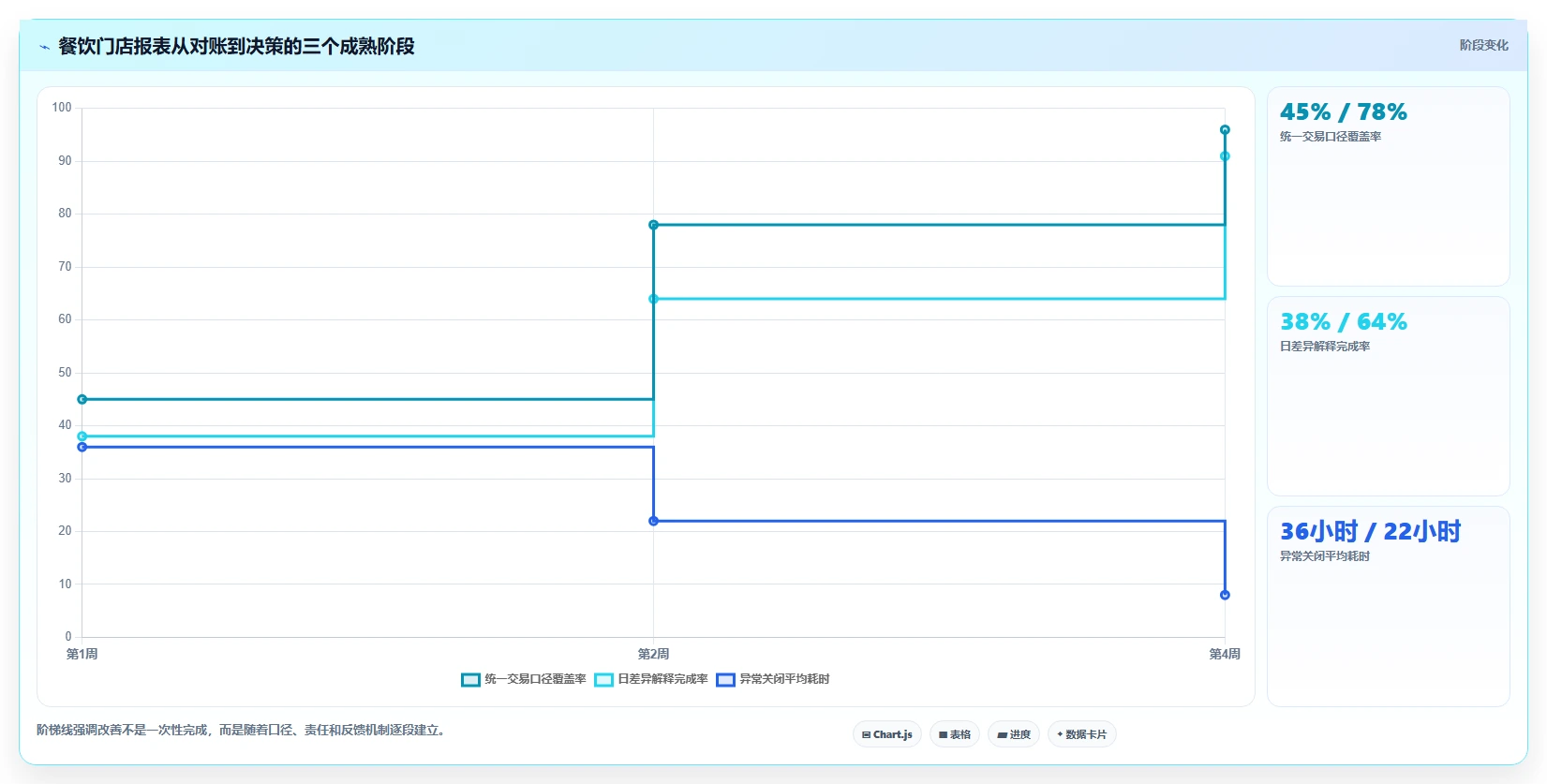This screenshot has width=1547, height=784.
Task: Click the 第2周 data point at 64
Action: pyautogui.click(x=653, y=299)
